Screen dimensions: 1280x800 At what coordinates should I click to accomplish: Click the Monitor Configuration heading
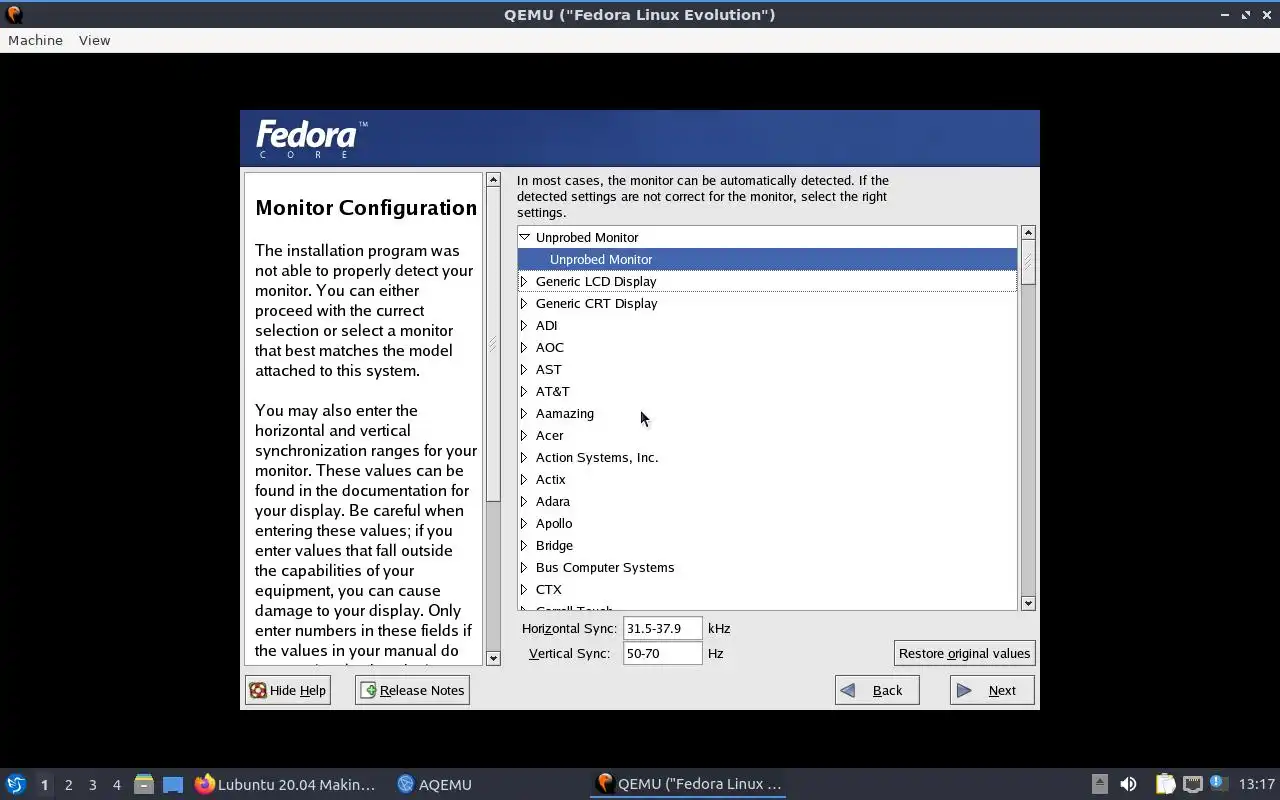[366, 208]
